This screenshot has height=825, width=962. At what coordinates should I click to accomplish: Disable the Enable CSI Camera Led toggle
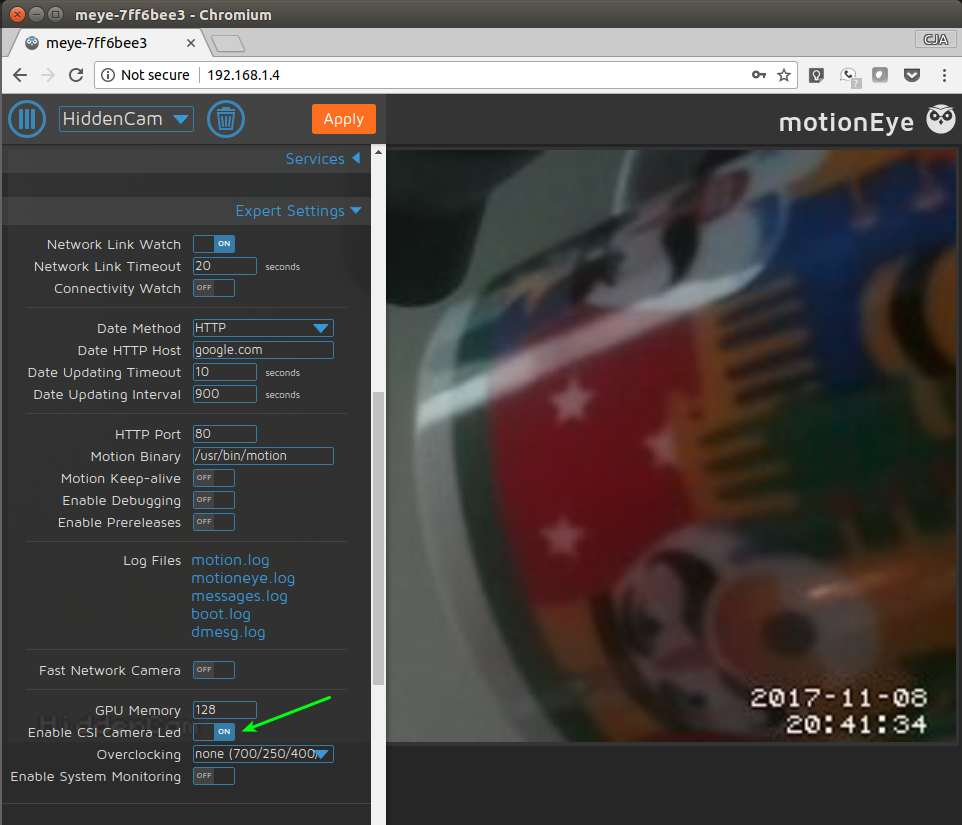213,731
